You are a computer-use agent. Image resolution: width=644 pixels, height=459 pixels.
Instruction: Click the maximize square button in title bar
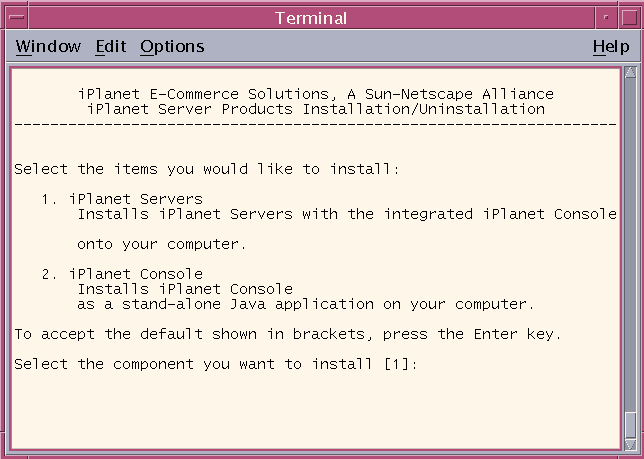click(629, 17)
